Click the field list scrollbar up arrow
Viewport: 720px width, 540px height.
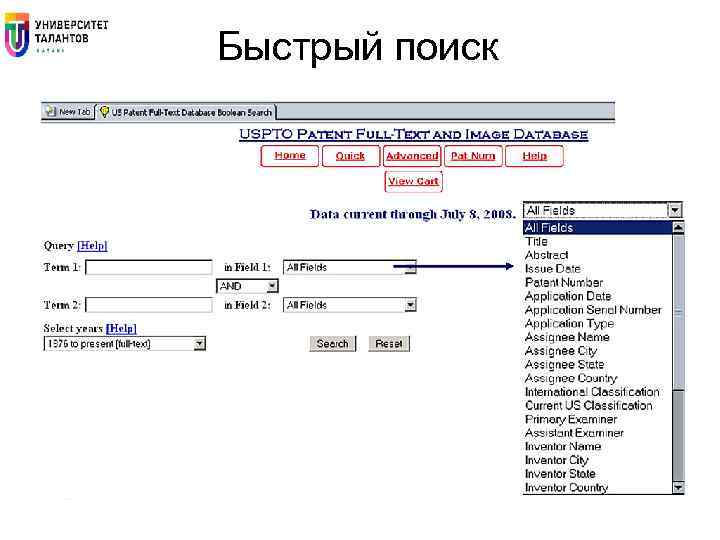pyautogui.click(x=678, y=227)
